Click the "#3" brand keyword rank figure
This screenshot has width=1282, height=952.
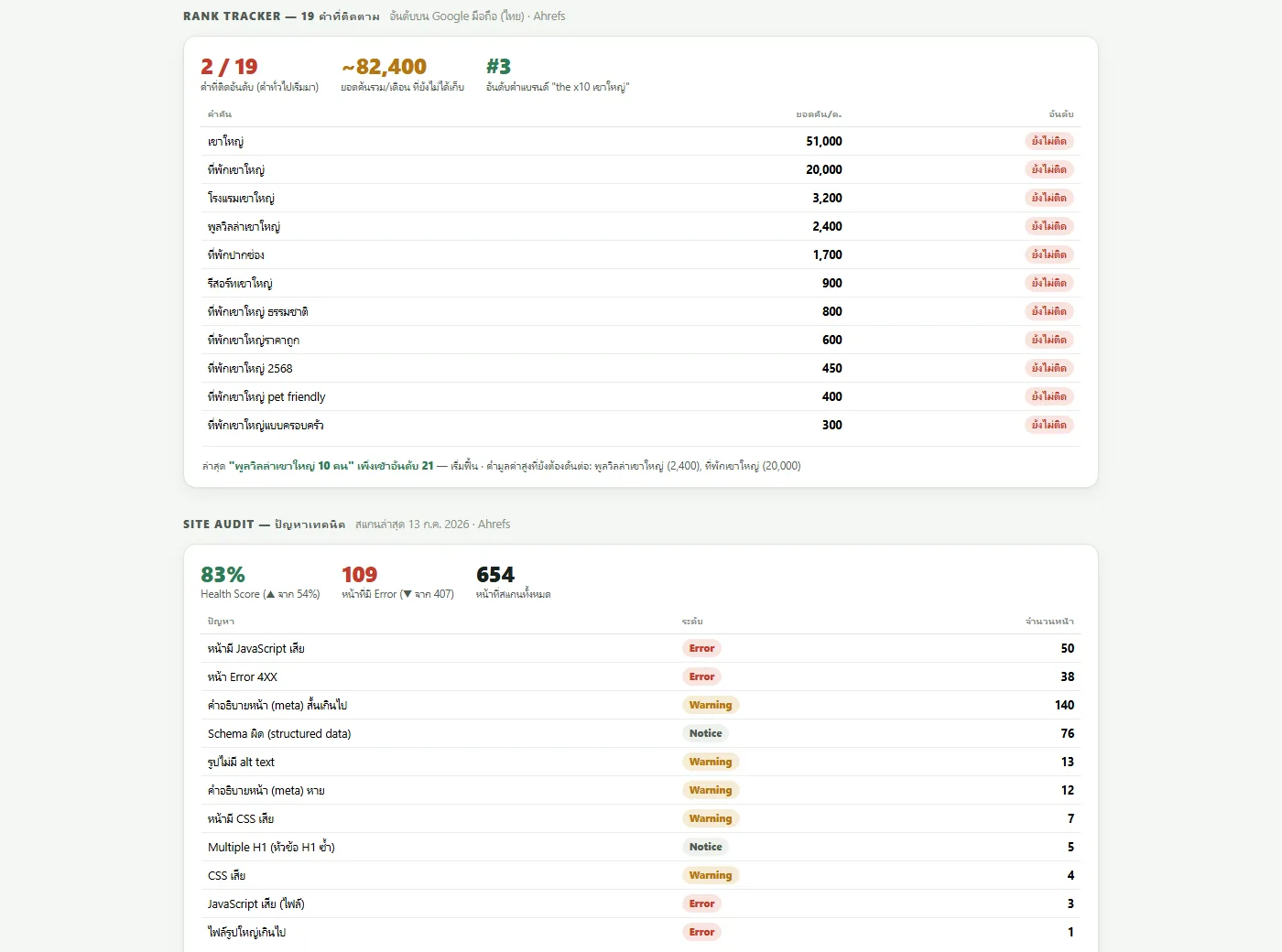tap(498, 67)
